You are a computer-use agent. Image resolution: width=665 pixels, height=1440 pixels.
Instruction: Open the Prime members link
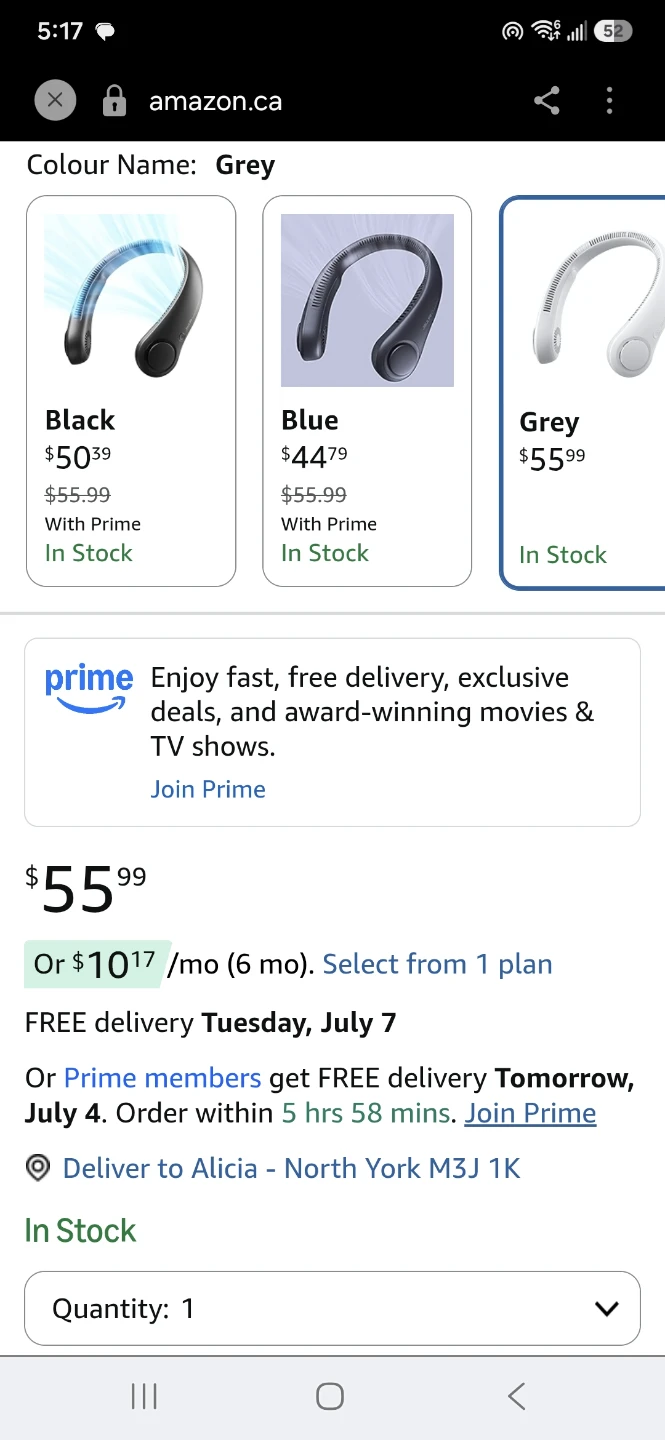(162, 1078)
